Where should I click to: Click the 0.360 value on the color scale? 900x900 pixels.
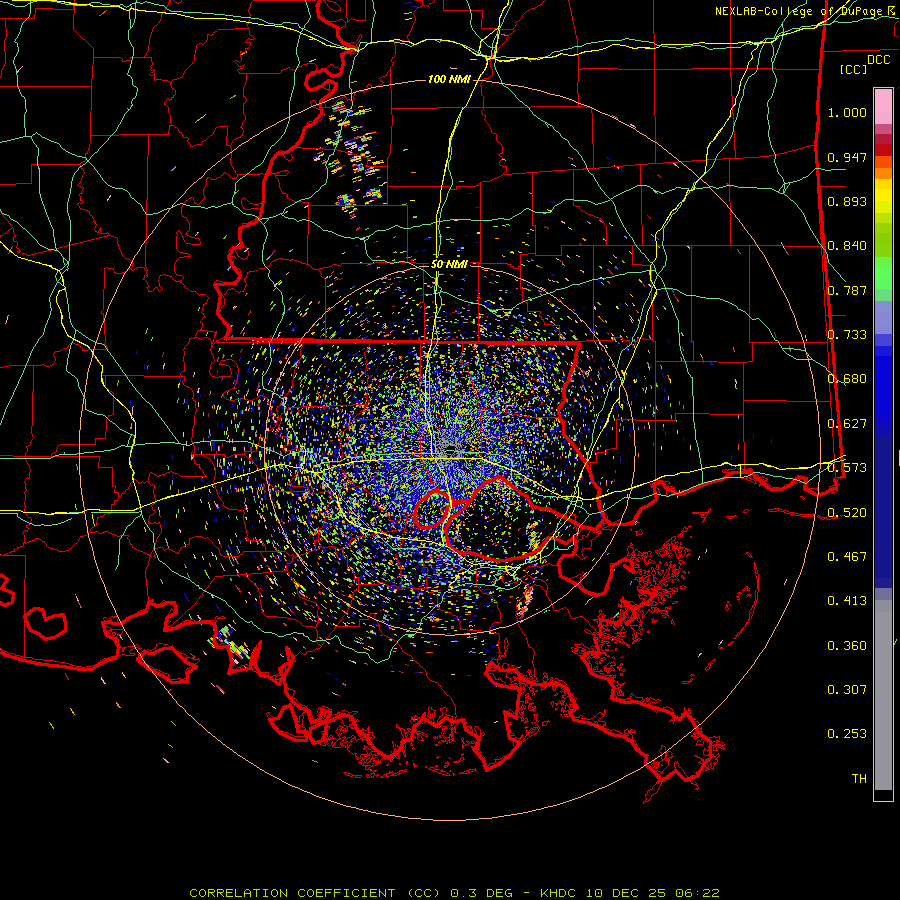click(847, 646)
